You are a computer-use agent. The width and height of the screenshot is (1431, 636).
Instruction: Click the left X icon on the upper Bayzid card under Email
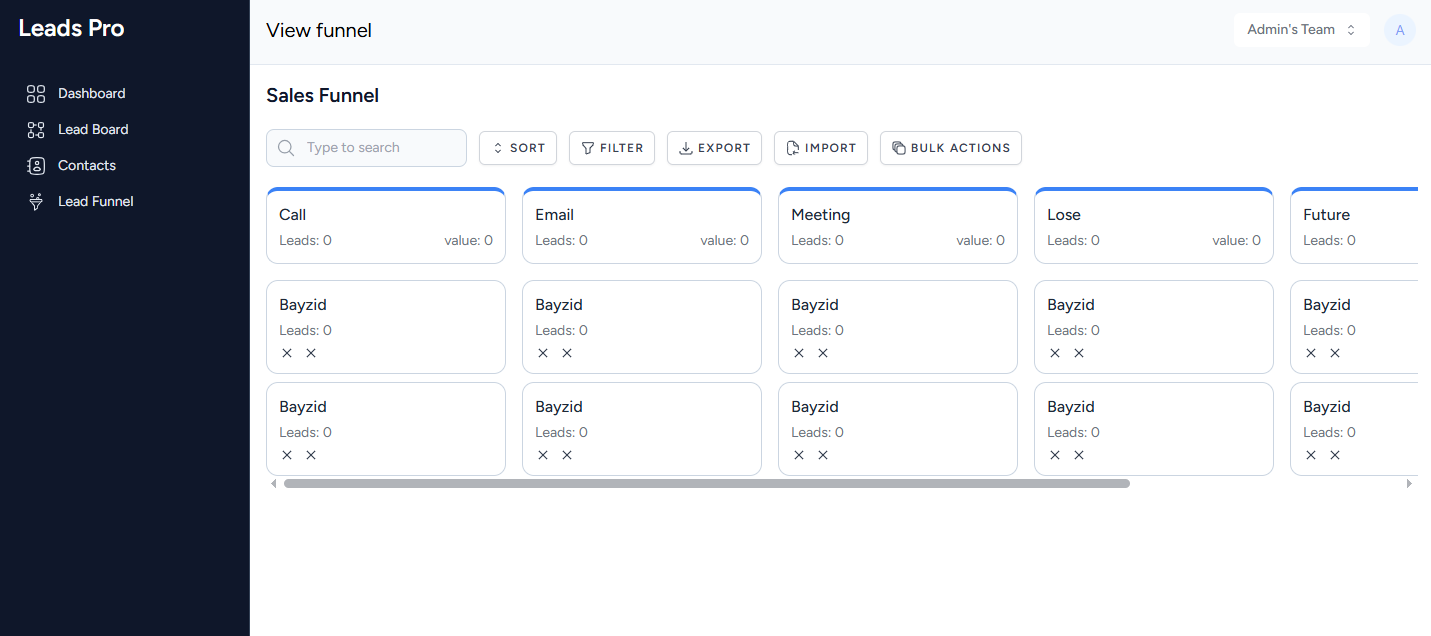coord(543,353)
